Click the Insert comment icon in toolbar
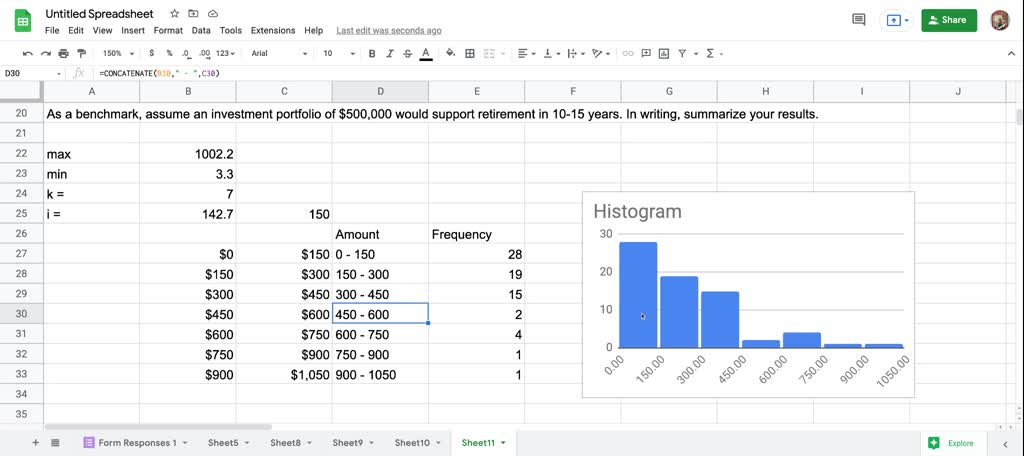1024x456 pixels. [x=646, y=53]
